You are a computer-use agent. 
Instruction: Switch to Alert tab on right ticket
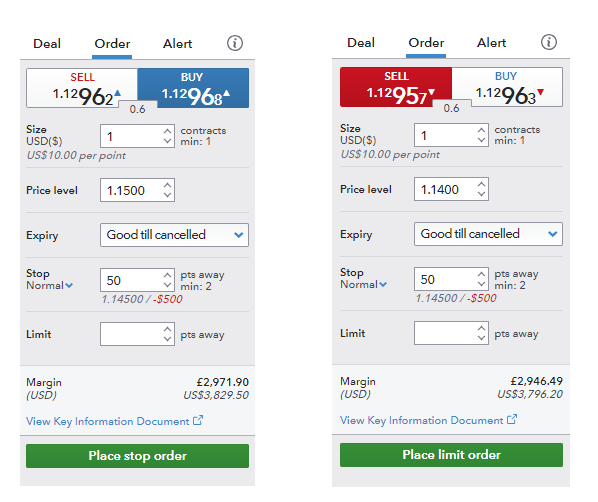pyautogui.click(x=491, y=43)
